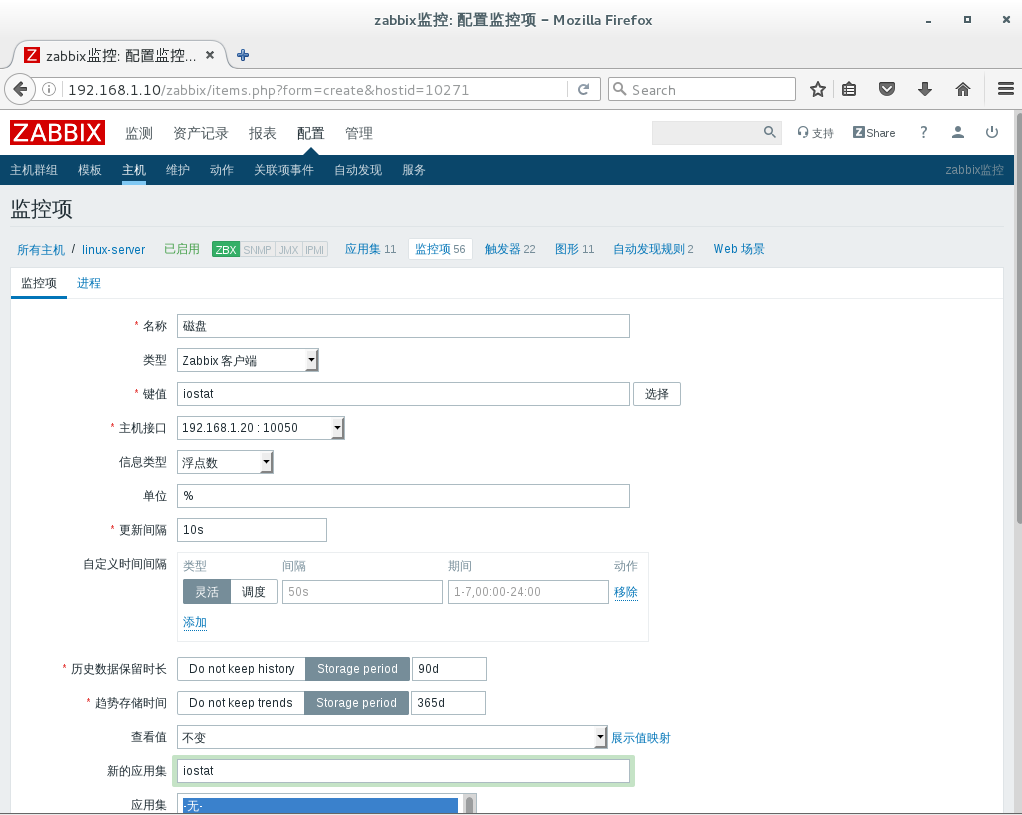Image resolution: width=1022 pixels, height=815 pixels.
Task: Close the zabbix监控 browser tab
Action: pos(210,55)
